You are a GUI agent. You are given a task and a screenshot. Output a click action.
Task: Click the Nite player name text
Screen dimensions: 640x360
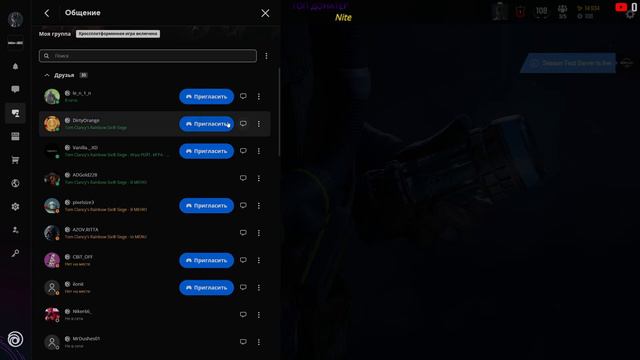pyautogui.click(x=343, y=18)
